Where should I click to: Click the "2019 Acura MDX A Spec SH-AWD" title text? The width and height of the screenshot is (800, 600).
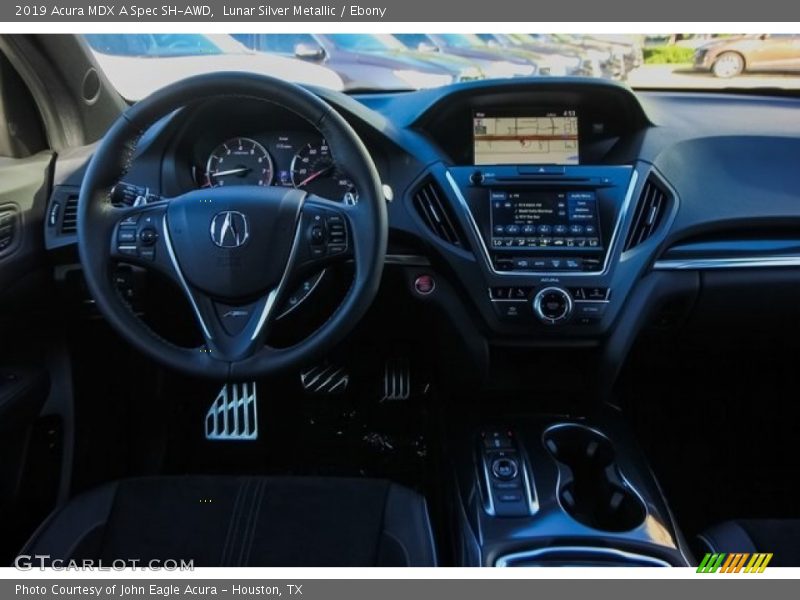pos(114,11)
